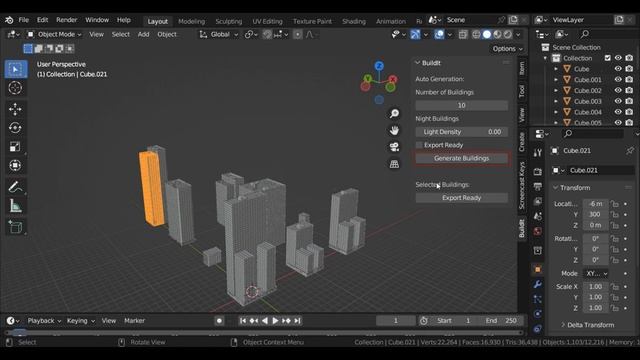Select the Measure tool
This screenshot has width=640, height=360.
point(16,206)
